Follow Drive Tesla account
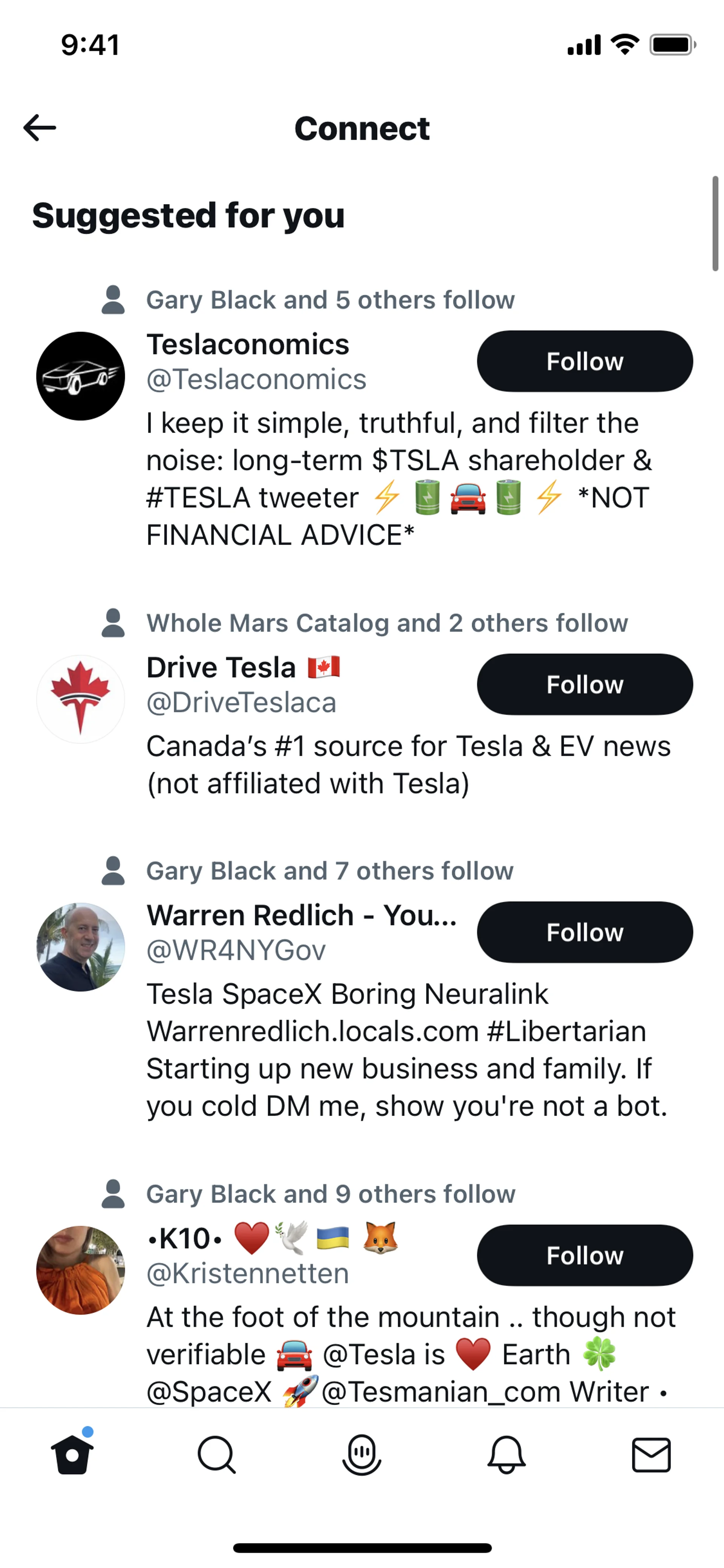This screenshot has height=1568, width=724. (x=585, y=684)
